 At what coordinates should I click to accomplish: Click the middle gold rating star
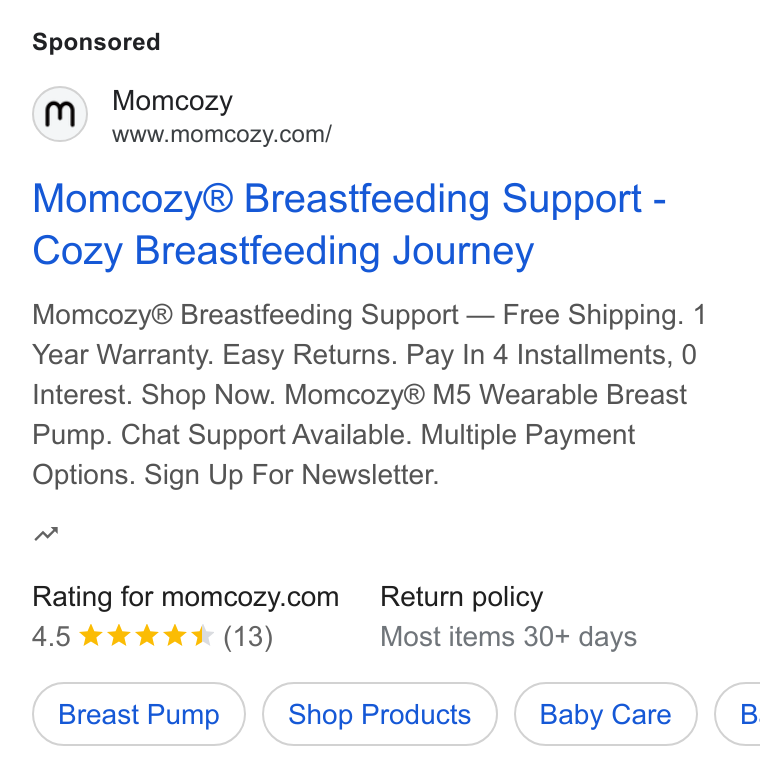pos(147,636)
